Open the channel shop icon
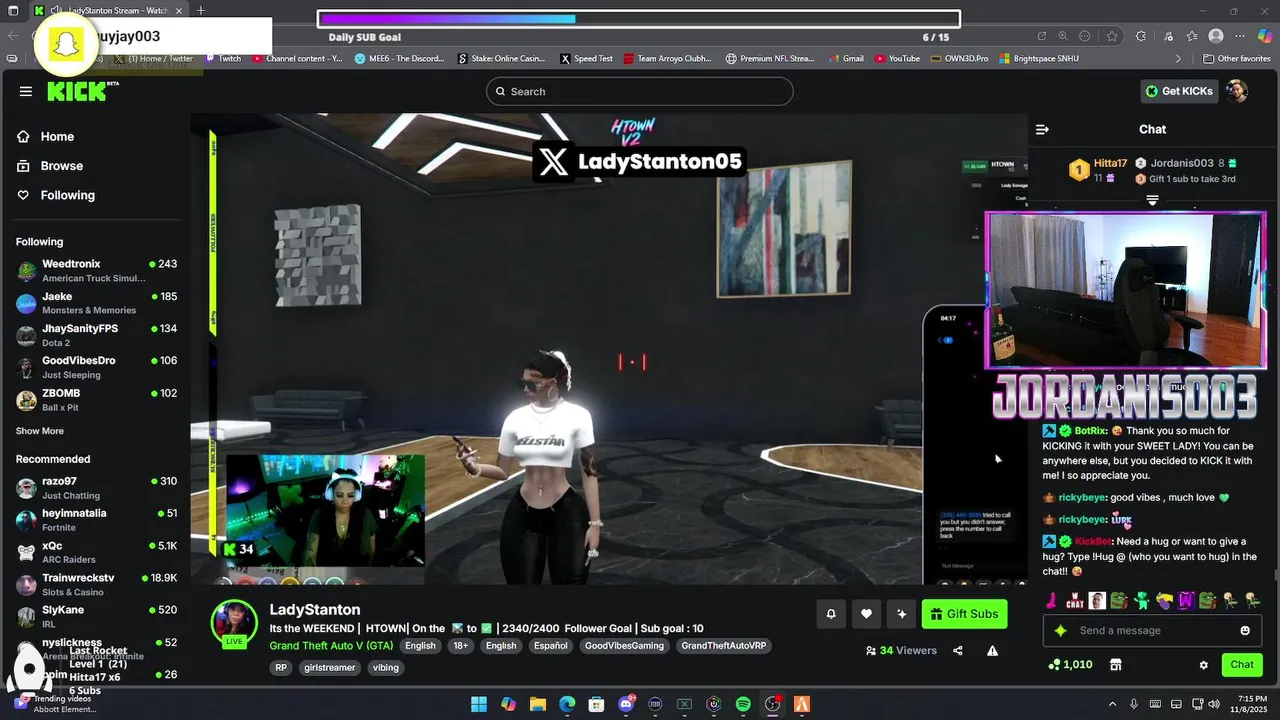The width and height of the screenshot is (1280, 720). (1116, 665)
